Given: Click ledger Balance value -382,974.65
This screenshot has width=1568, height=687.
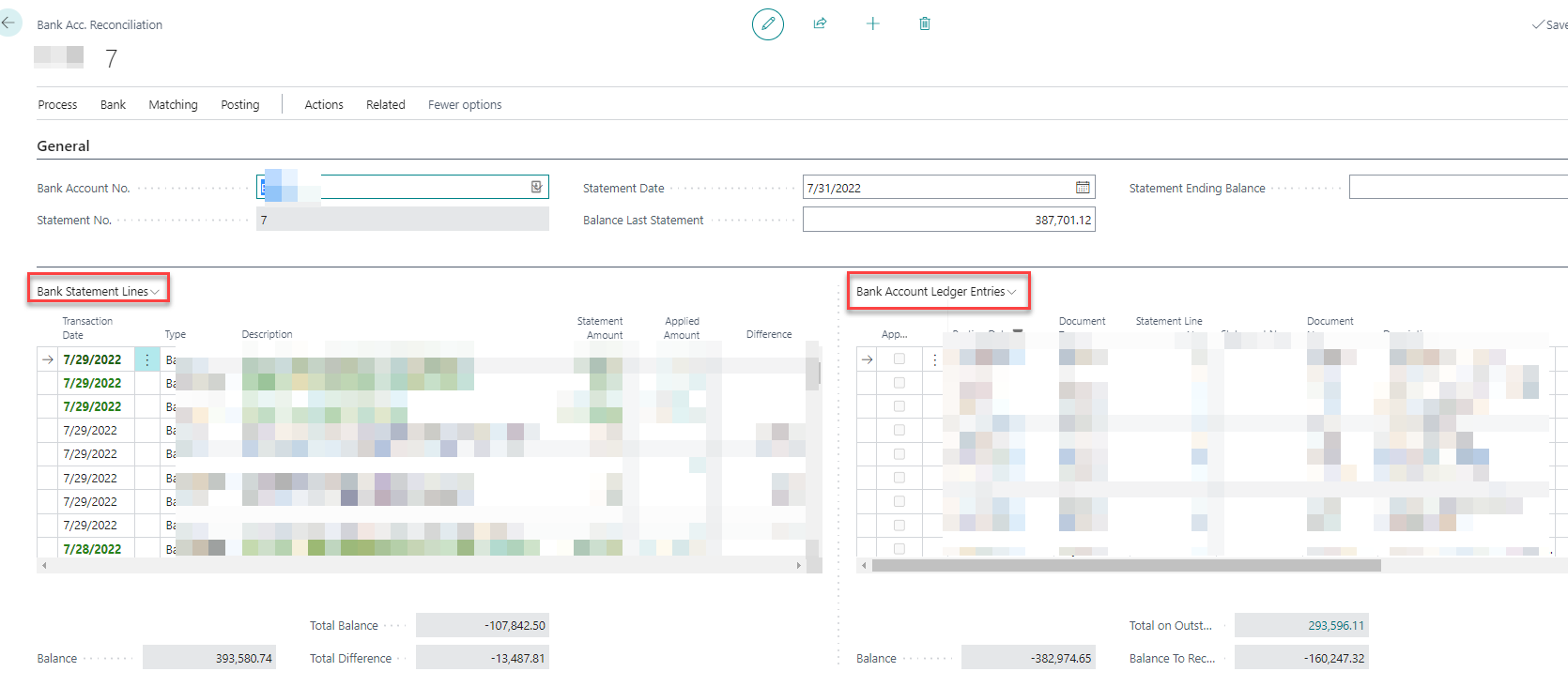Looking at the screenshot, I should tap(1028, 658).
